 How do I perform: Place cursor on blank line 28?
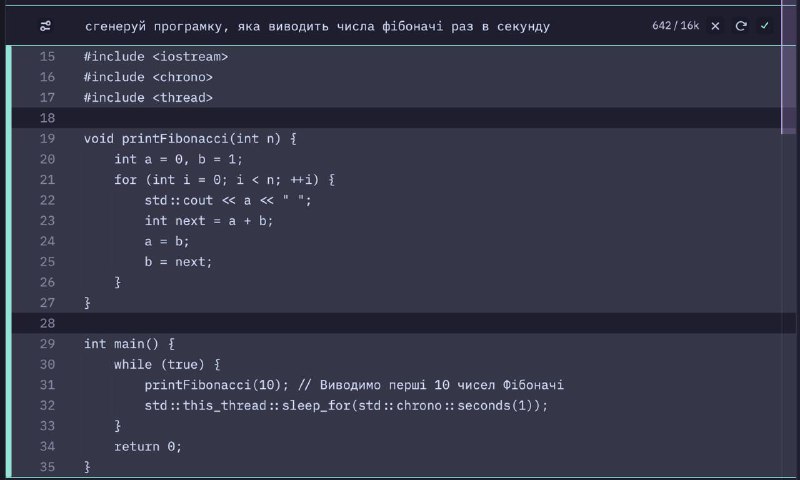[403, 323]
